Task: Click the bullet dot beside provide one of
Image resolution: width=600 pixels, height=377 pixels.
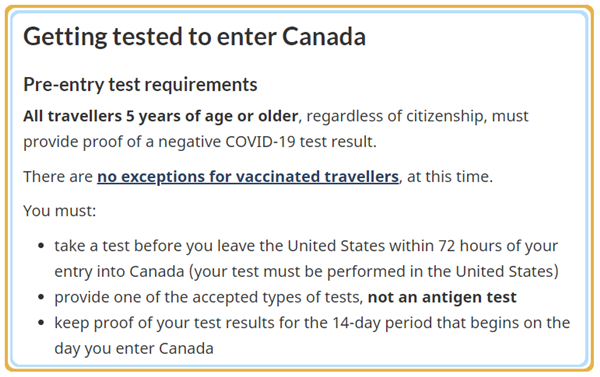Action: click(41, 297)
